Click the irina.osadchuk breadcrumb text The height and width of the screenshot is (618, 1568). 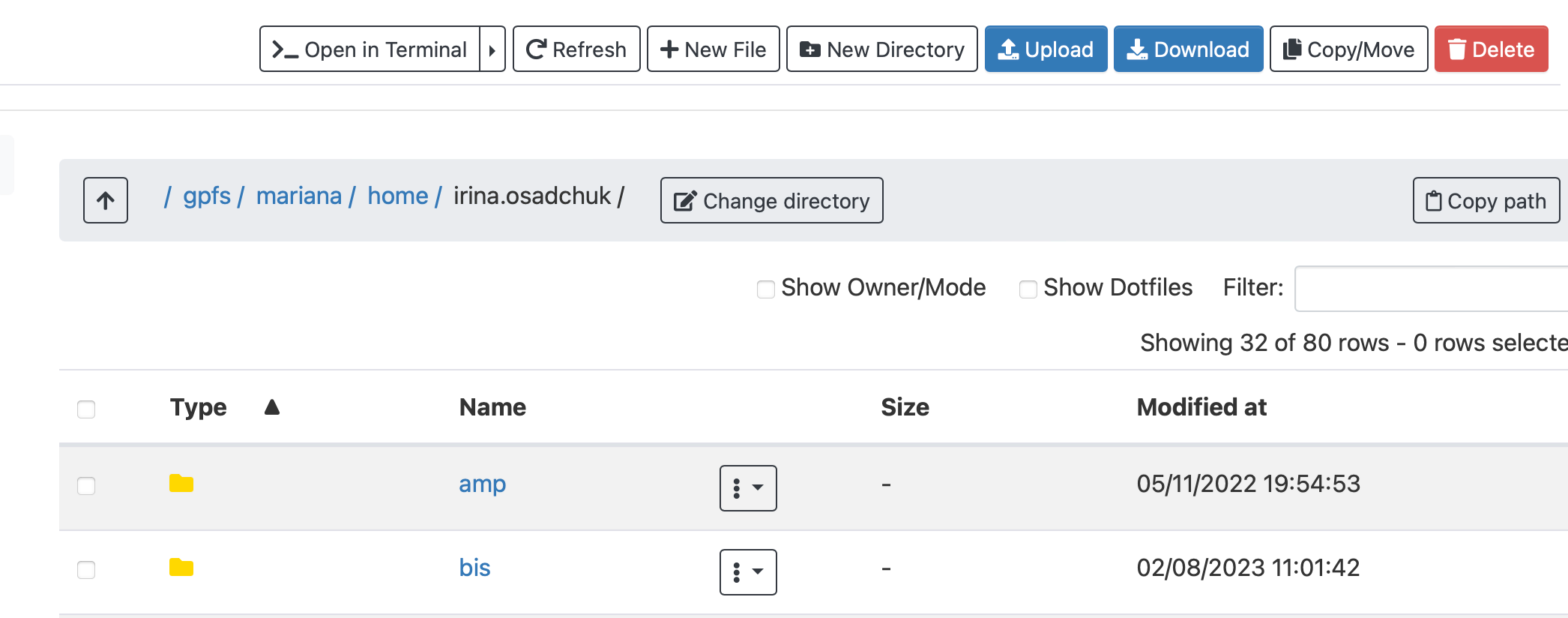(x=532, y=196)
